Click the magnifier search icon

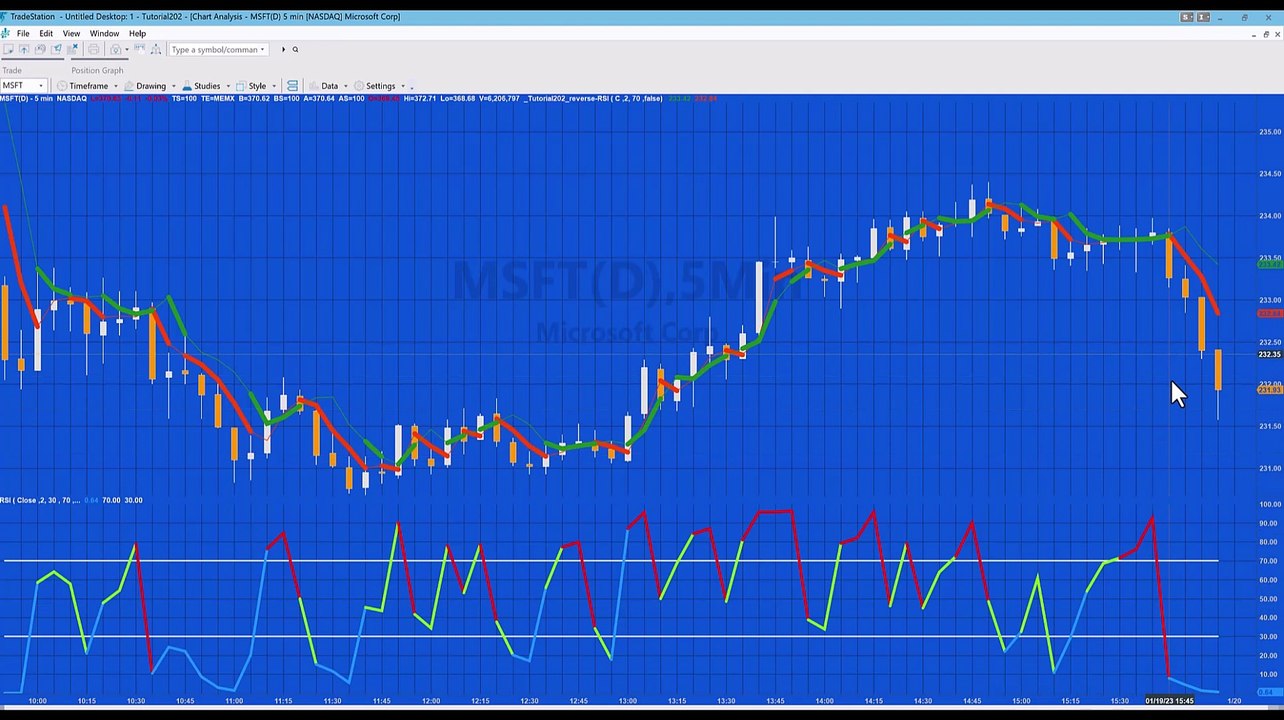[x=295, y=49]
